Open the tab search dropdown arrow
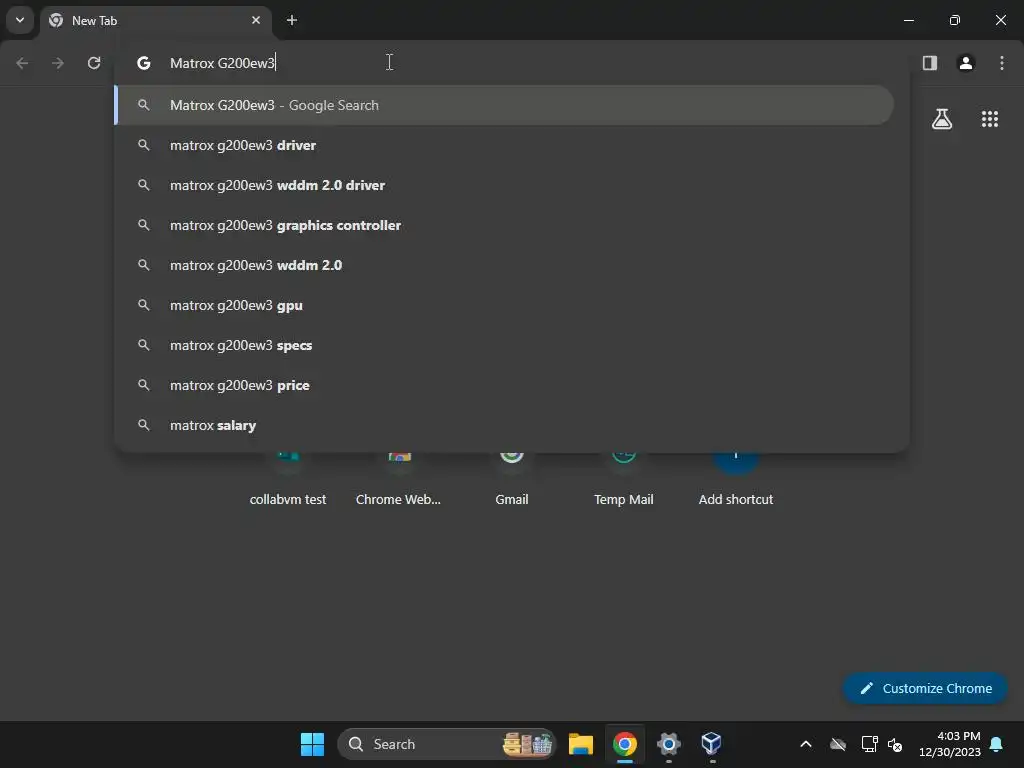The height and width of the screenshot is (768, 1024). [x=20, y=20]
